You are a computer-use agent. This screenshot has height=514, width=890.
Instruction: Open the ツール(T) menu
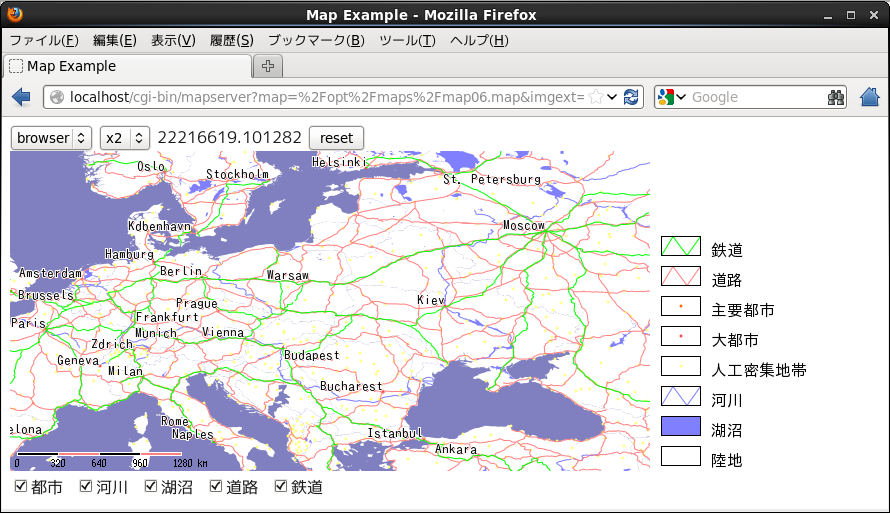[x=407, y=41]
